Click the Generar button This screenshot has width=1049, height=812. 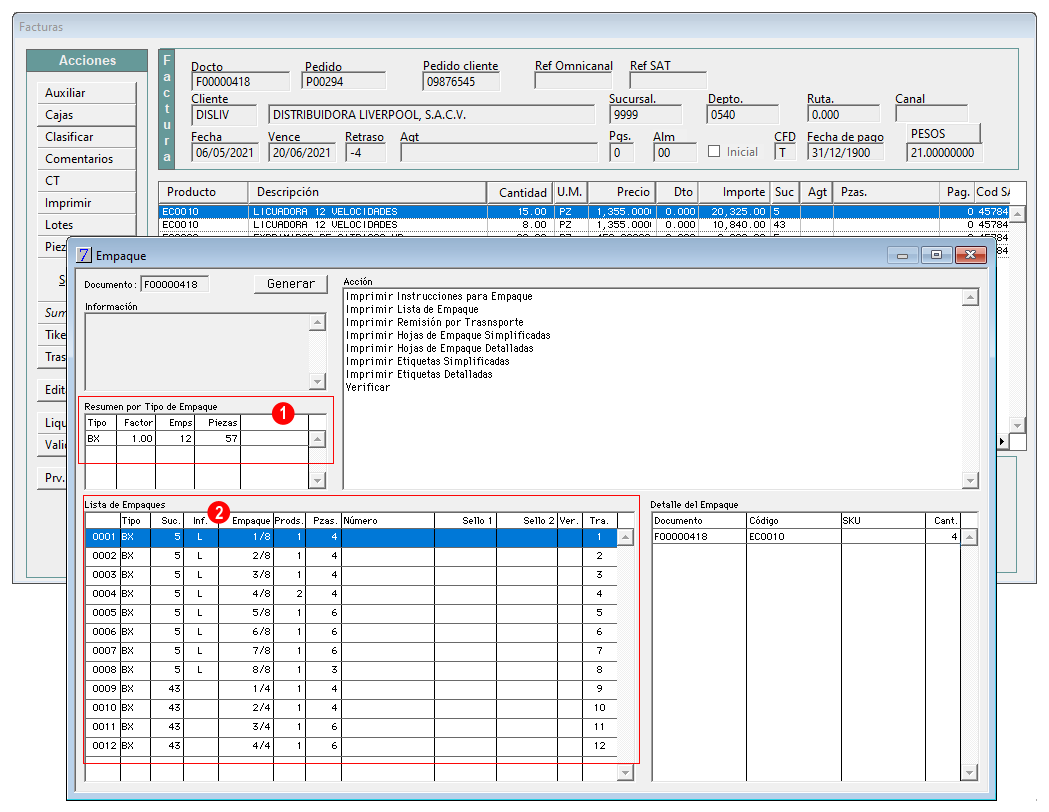(x=290, y=284)
